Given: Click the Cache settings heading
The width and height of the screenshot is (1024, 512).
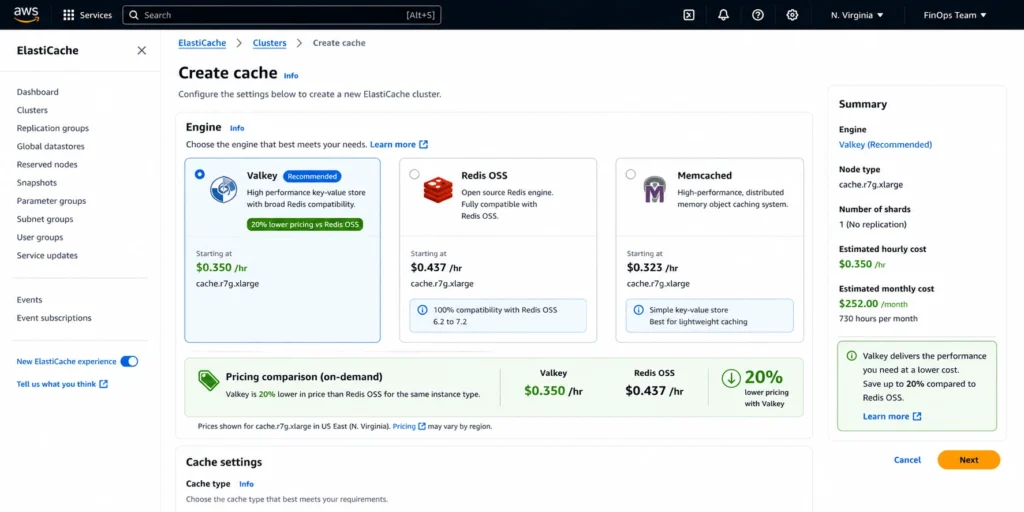Looking at the screenshot, I should pos(224,462).
